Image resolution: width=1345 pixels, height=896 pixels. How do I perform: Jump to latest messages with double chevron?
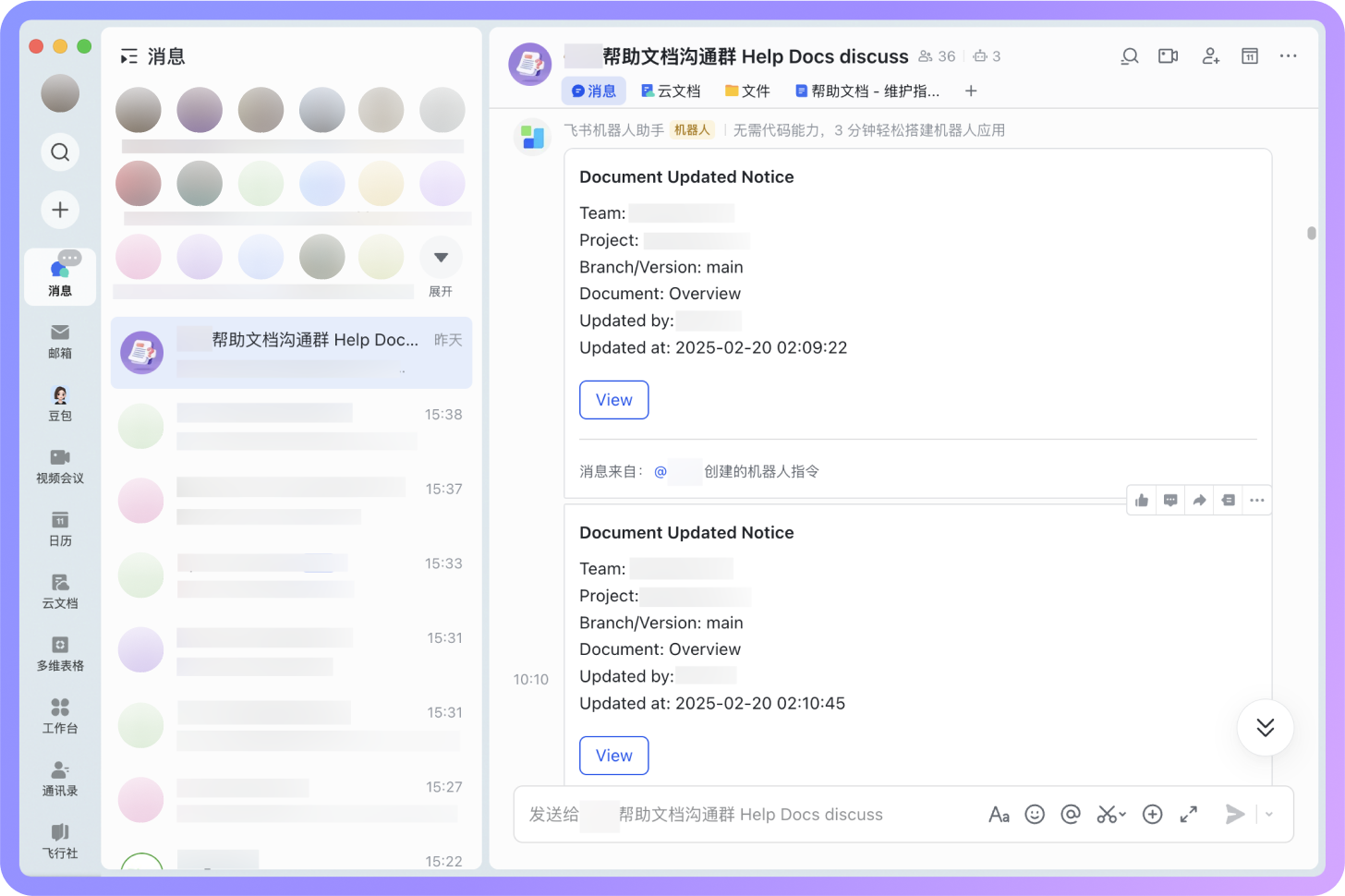click(x=1266, y=727)
